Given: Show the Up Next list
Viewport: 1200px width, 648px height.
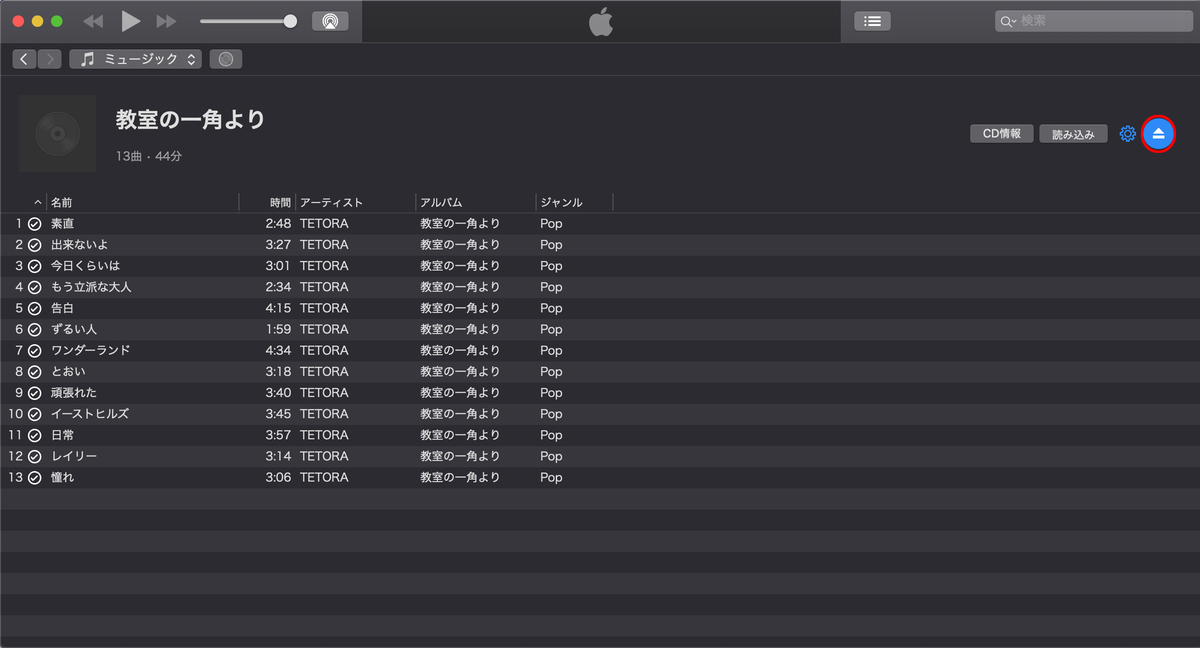Looking at the screenshot, I should (x=872, y=21).
